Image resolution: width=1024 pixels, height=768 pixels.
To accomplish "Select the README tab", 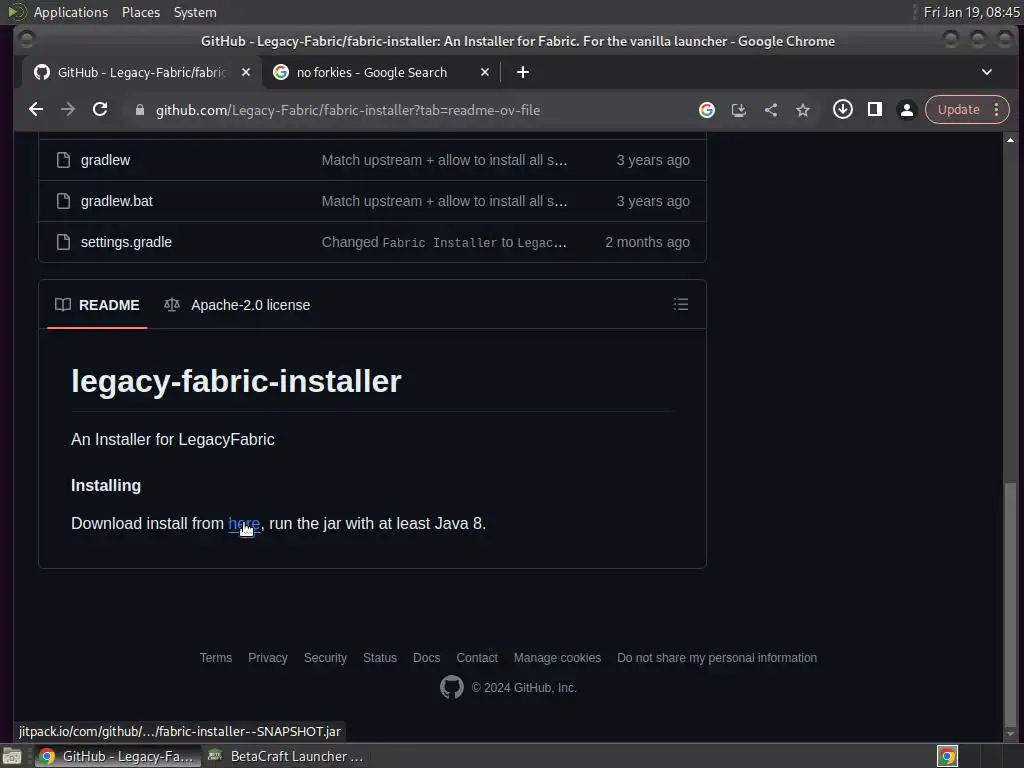I will [97, 305].
